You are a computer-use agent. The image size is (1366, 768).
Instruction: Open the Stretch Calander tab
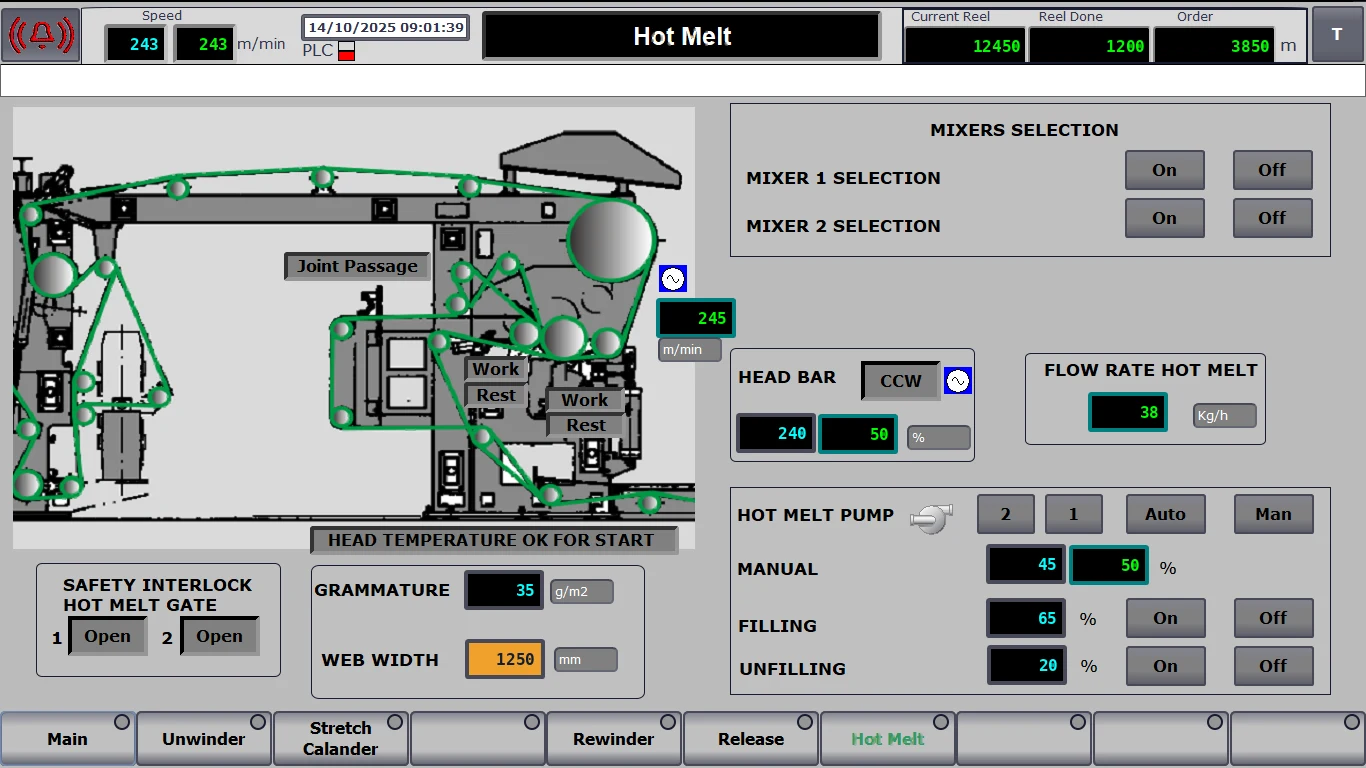[341, 739]
